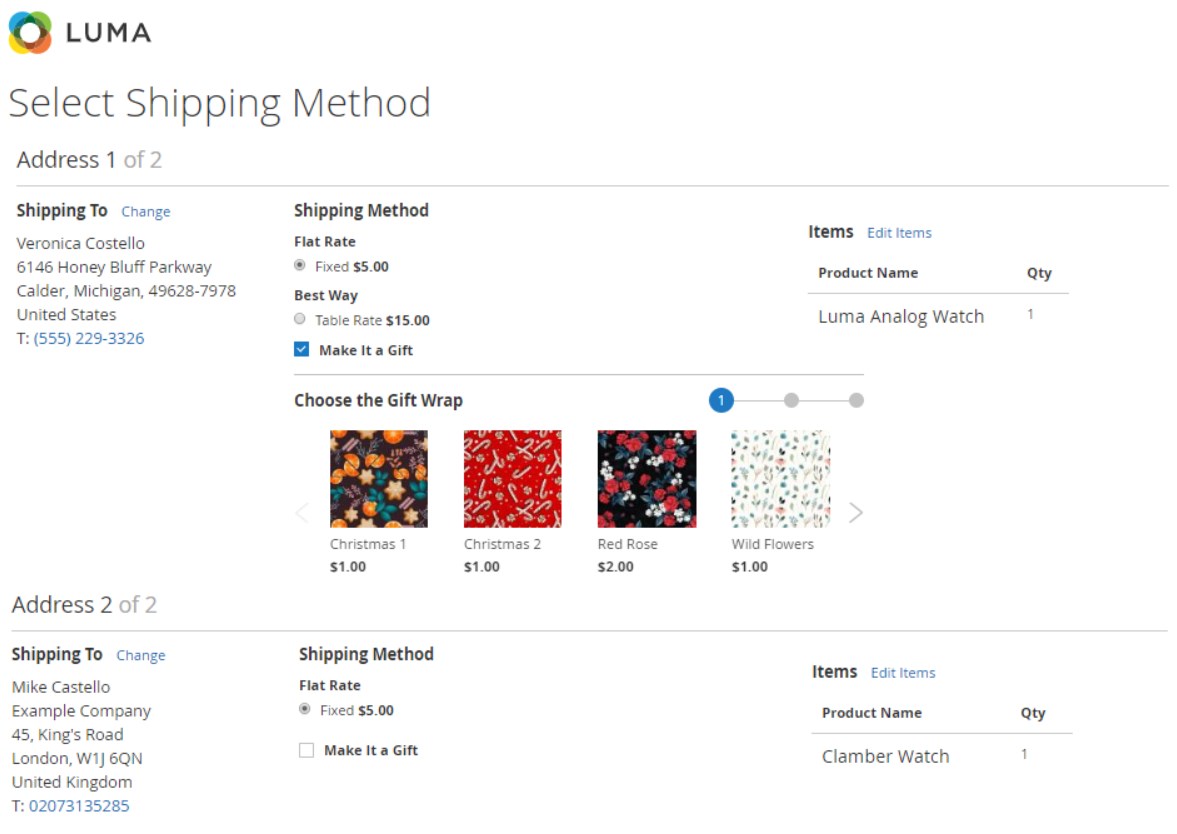Select Fixed $5.00 rate for Address 1

tap(300, 265)
